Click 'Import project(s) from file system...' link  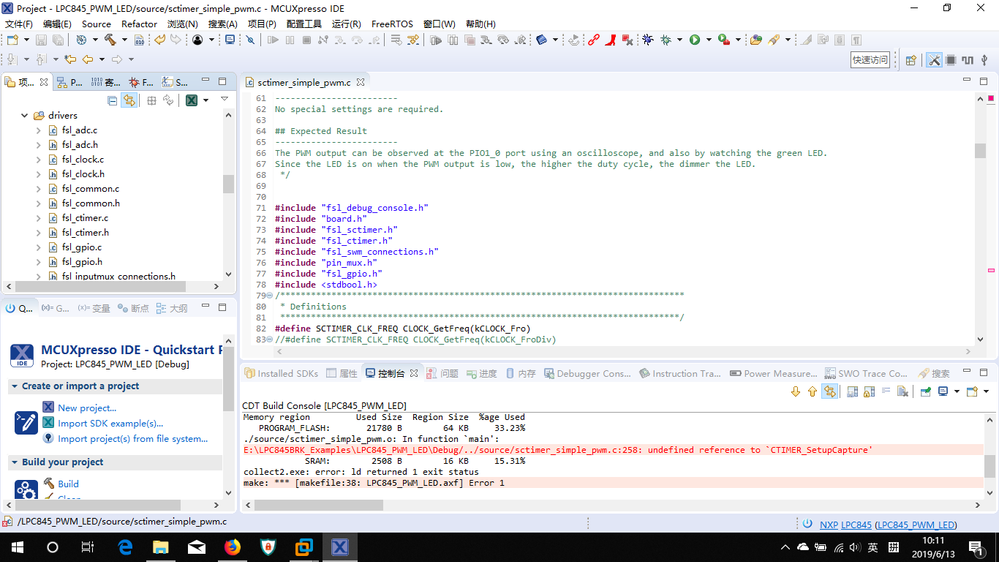point(133,438)
